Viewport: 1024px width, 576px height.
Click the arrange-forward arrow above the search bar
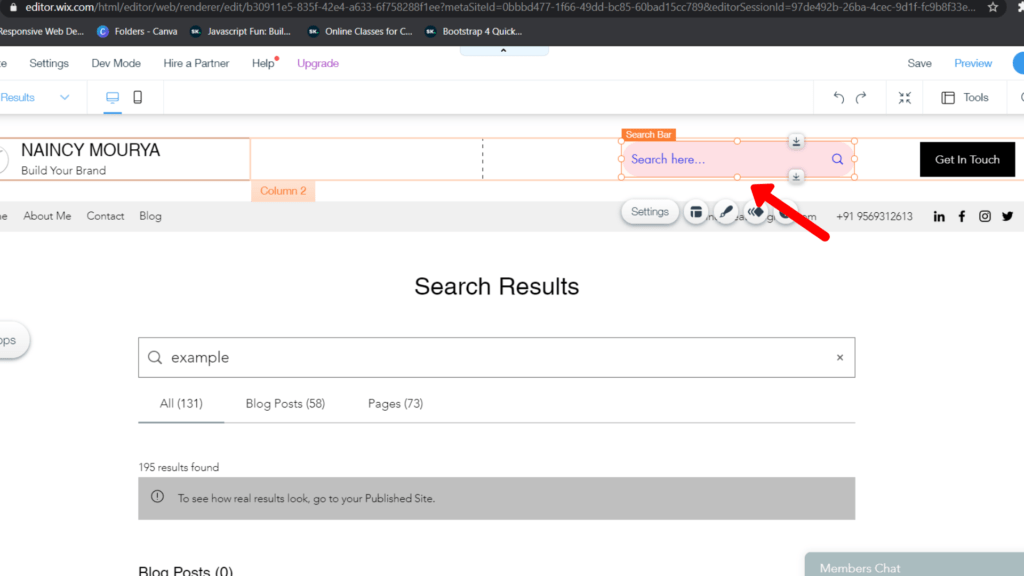coord(796,141)
